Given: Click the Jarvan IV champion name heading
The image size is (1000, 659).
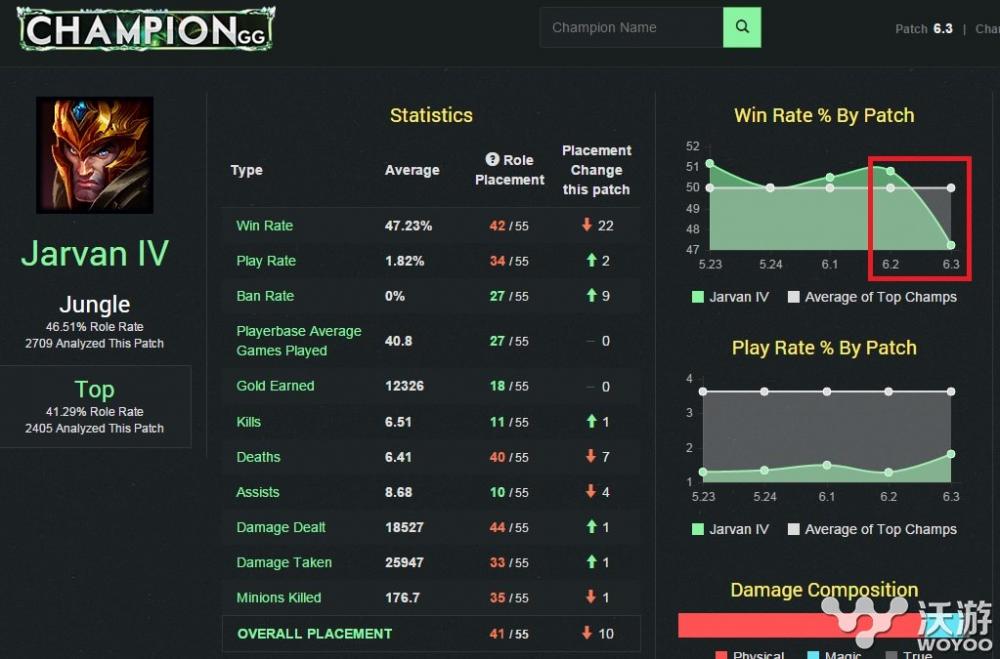Looking at the screenshot, I should 94,253.
